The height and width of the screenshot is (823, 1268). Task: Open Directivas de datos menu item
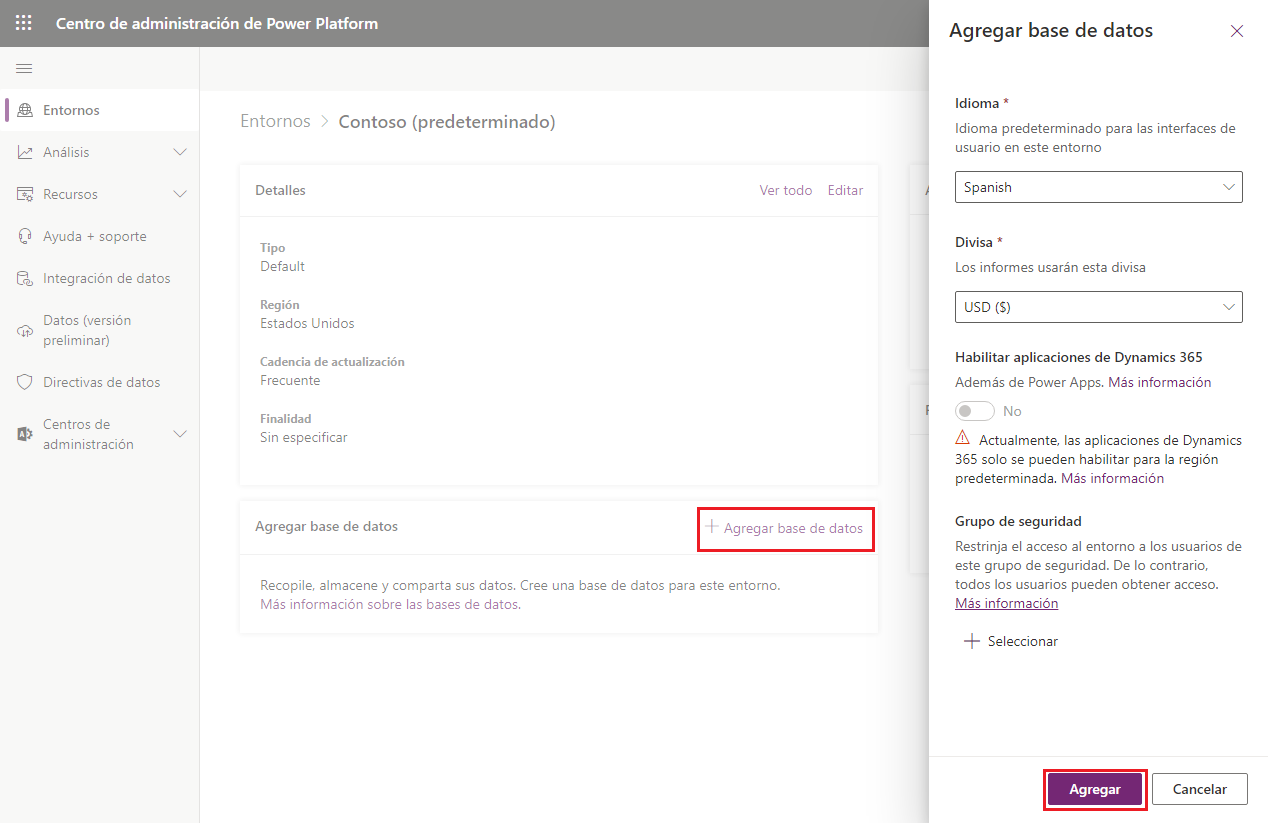tap(100, 382)
